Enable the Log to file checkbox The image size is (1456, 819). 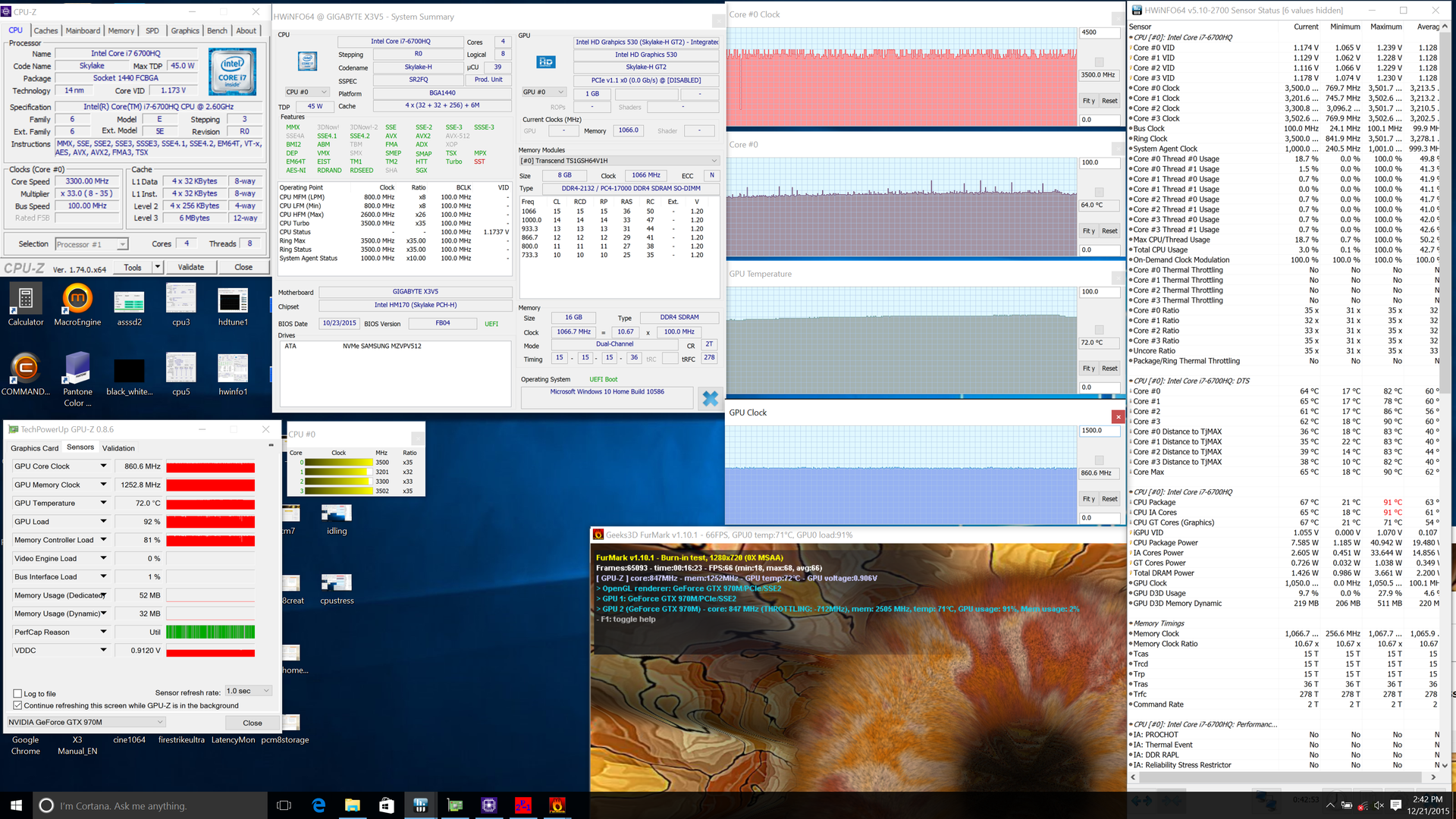(x=17, y=694)
